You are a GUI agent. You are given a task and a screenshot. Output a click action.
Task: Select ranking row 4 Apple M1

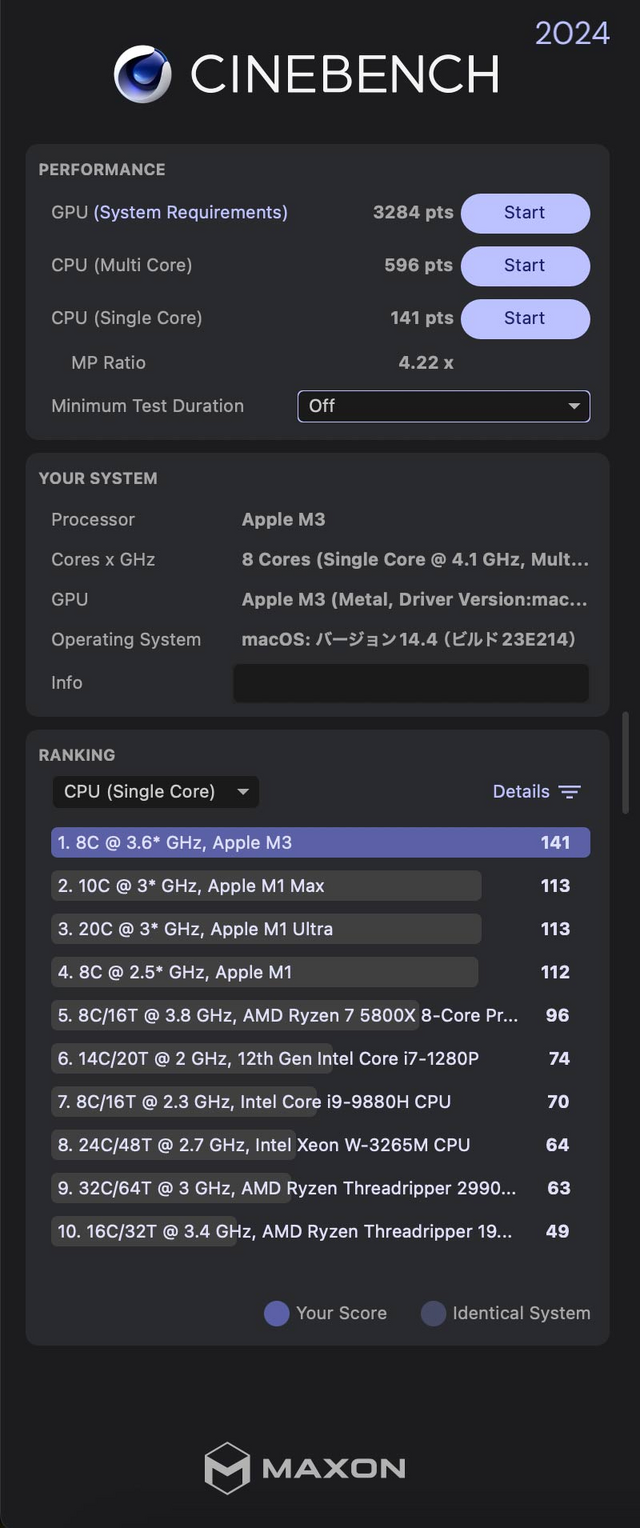click(320, 972)
